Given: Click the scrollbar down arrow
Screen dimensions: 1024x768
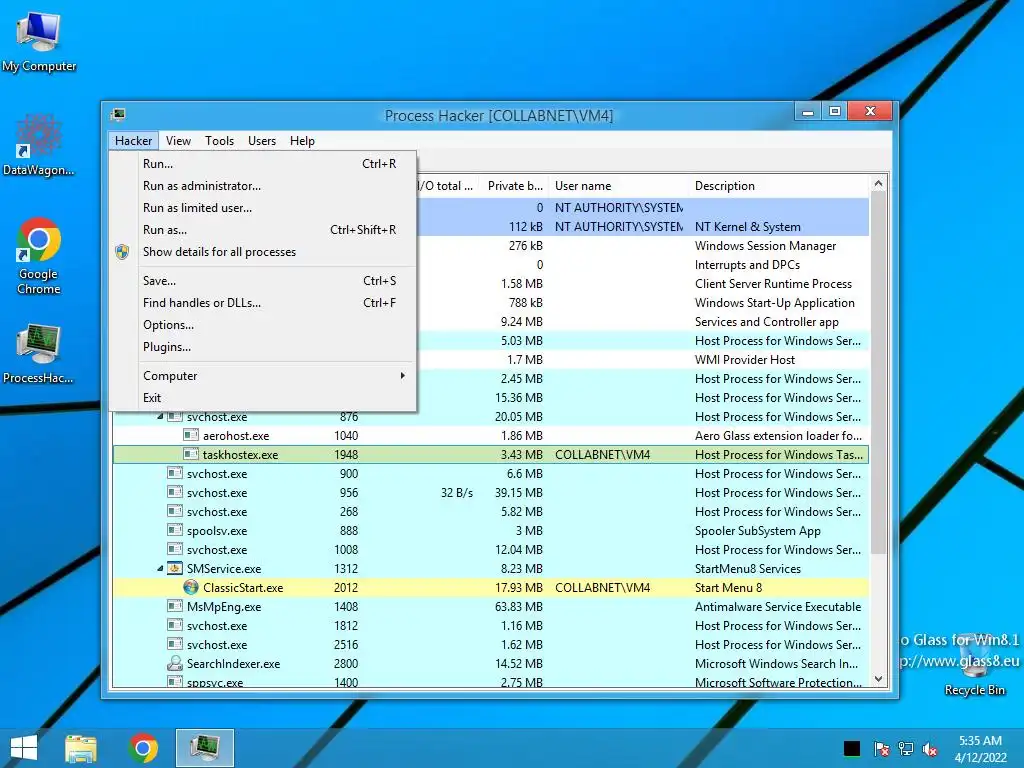Looking at the screenshot, I should coord(878,679).
